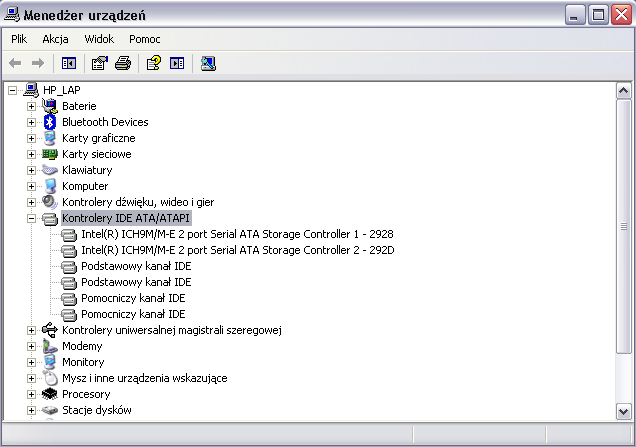Screen dimensions: 636x447
Task: Collapse the HP_LAP root node
Action: (13, 90)
